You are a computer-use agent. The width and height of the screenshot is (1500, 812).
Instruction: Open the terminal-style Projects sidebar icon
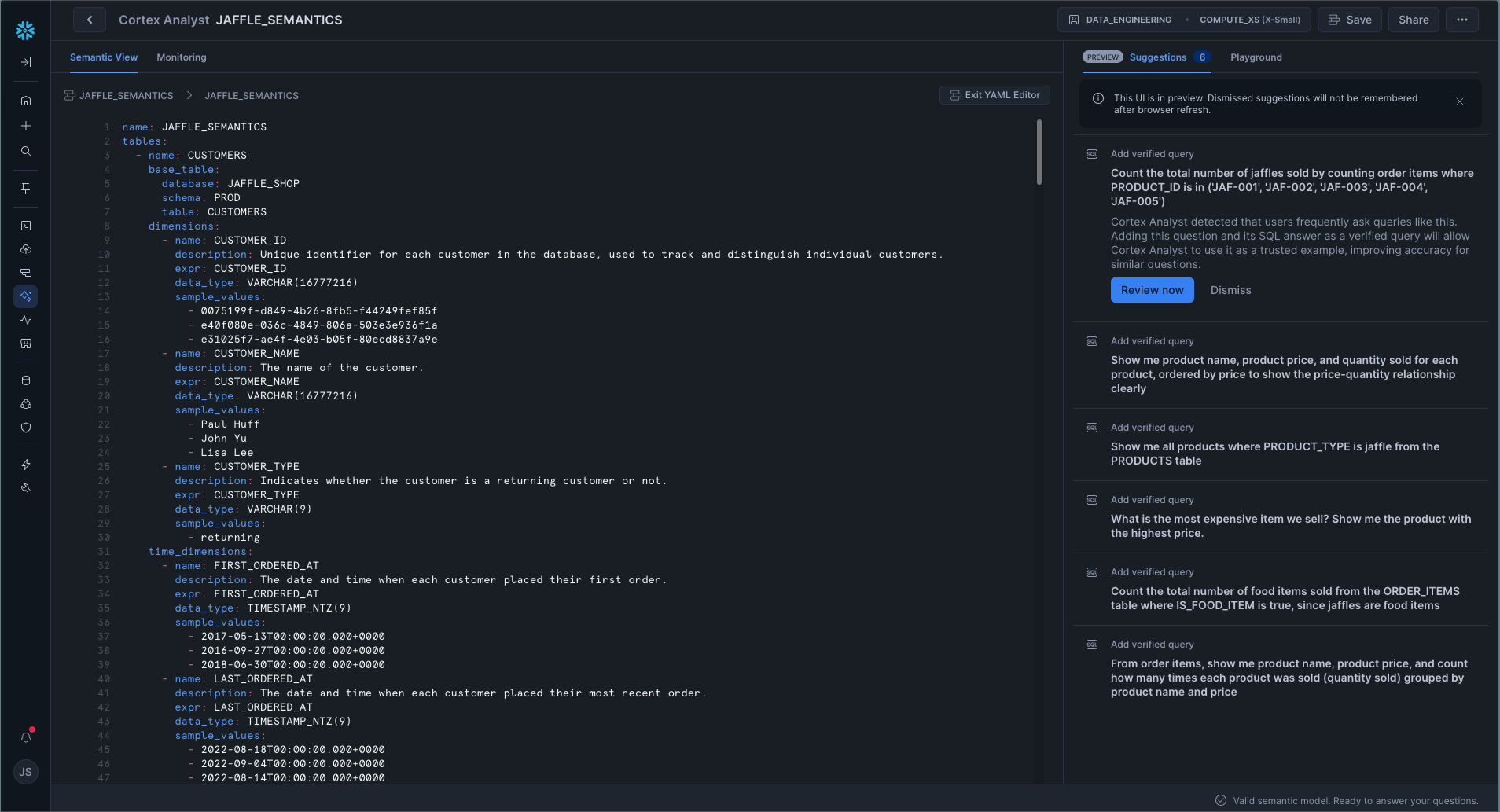pos(26,226)
